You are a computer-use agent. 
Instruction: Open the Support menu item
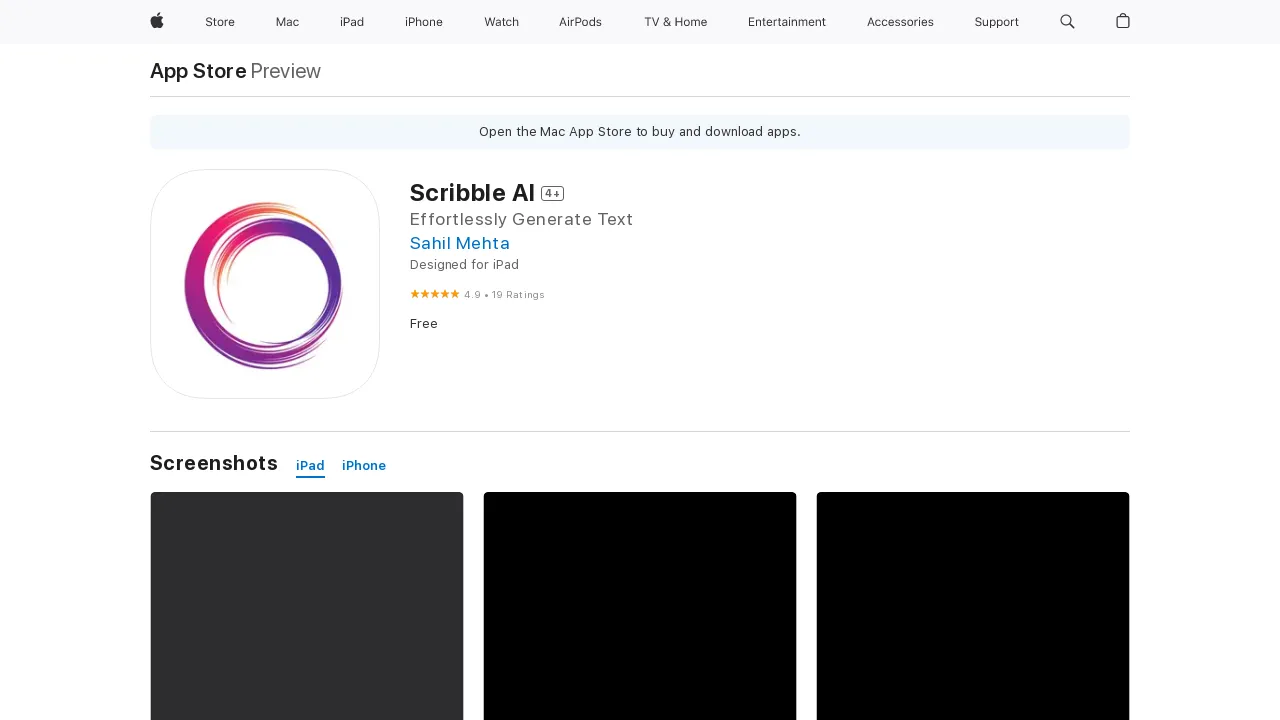997,22
